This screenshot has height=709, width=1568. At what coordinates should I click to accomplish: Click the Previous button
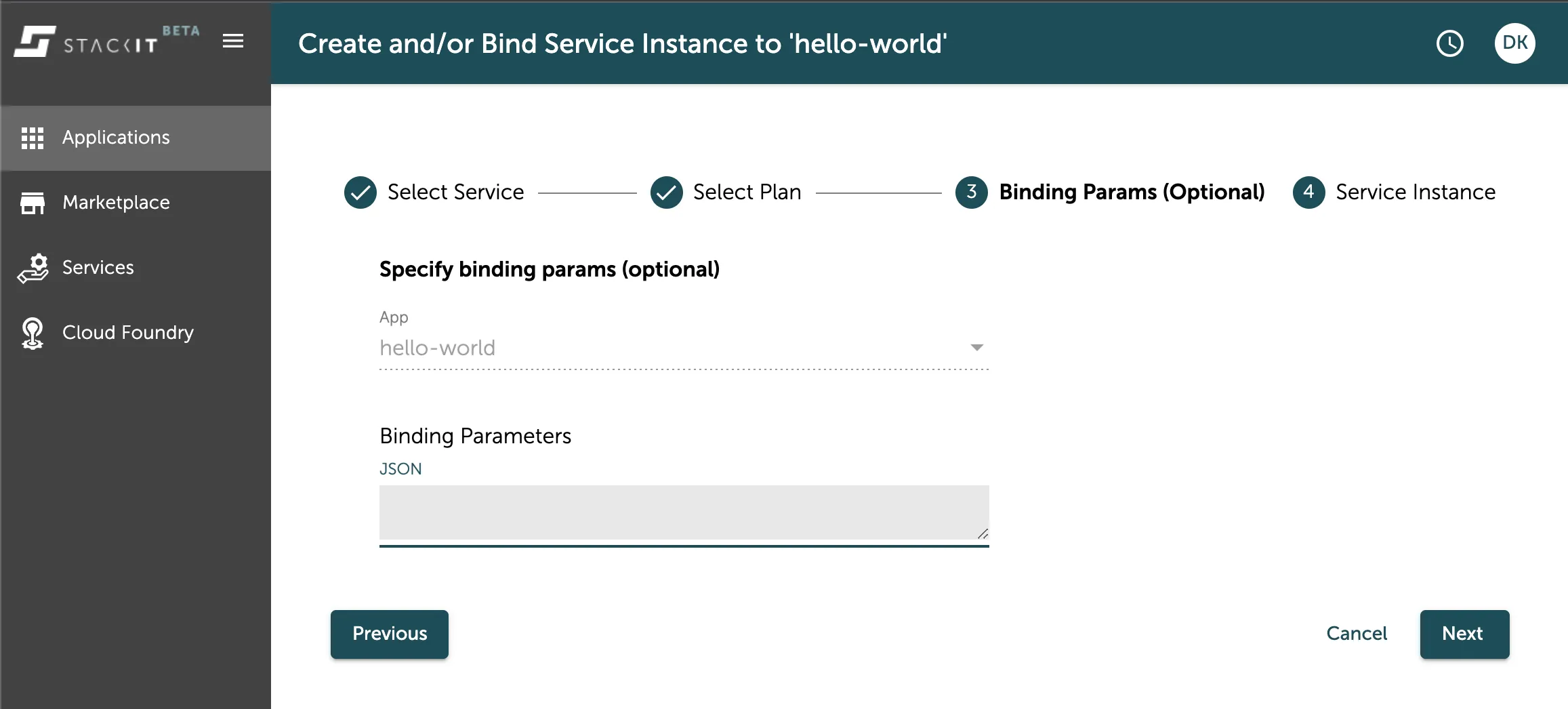390,634
